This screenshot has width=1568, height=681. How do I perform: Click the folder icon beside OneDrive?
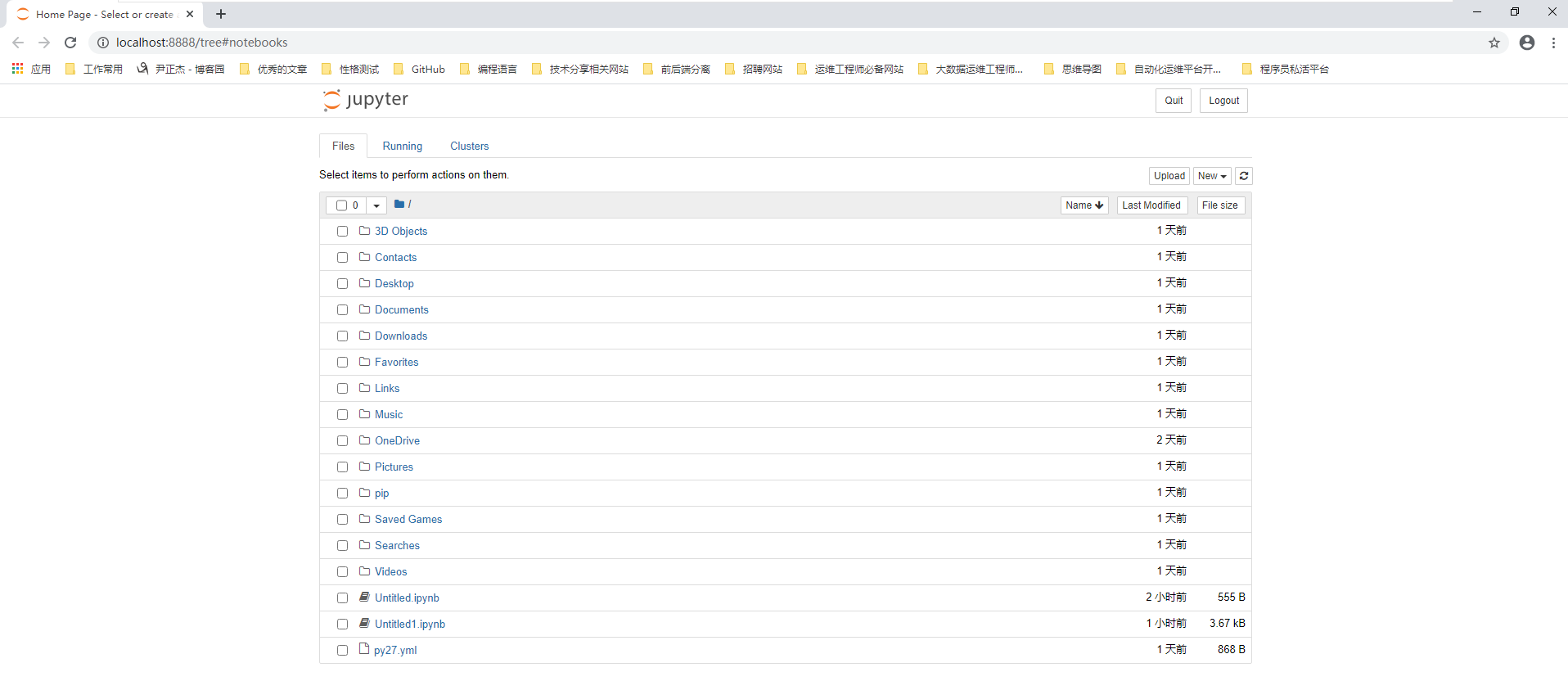click(365, 440)
